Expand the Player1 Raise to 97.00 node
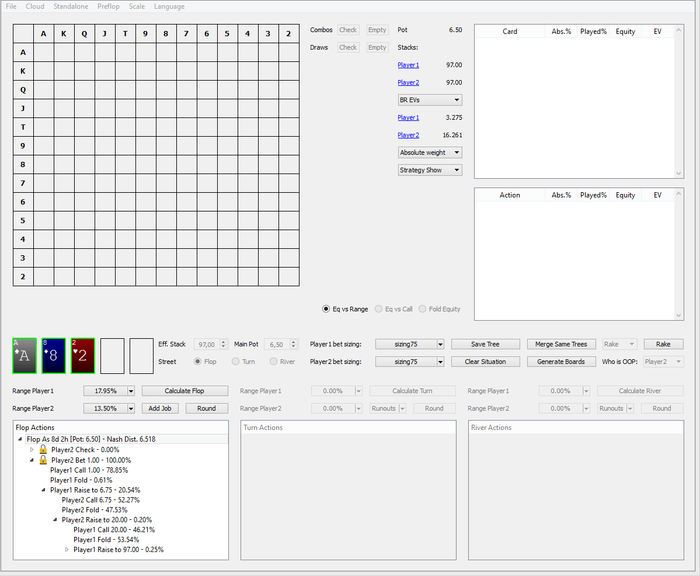Screen dimensions: 700x576 [67, 550]
